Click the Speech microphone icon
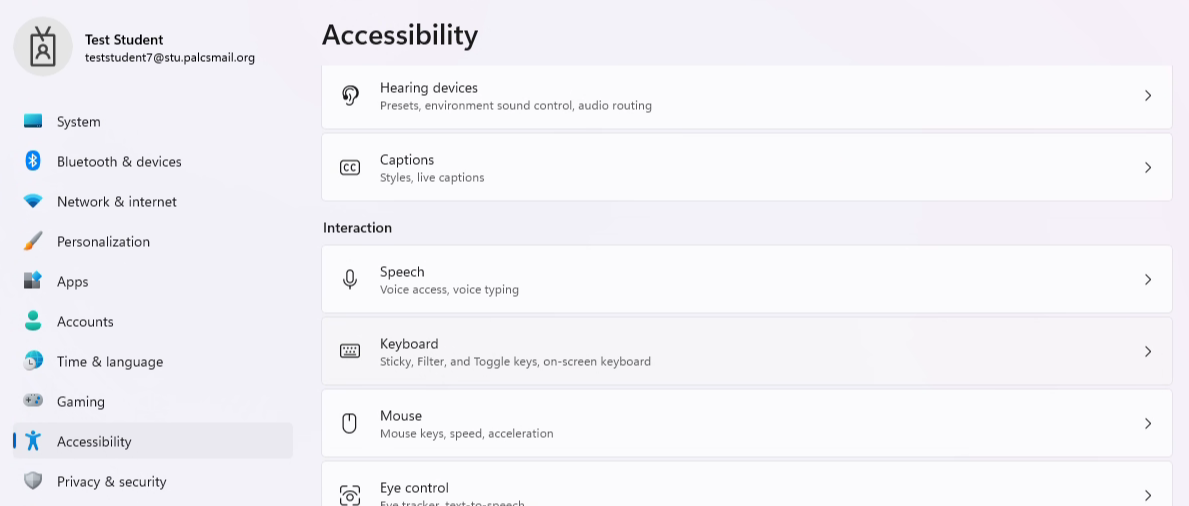 [350, 279]
